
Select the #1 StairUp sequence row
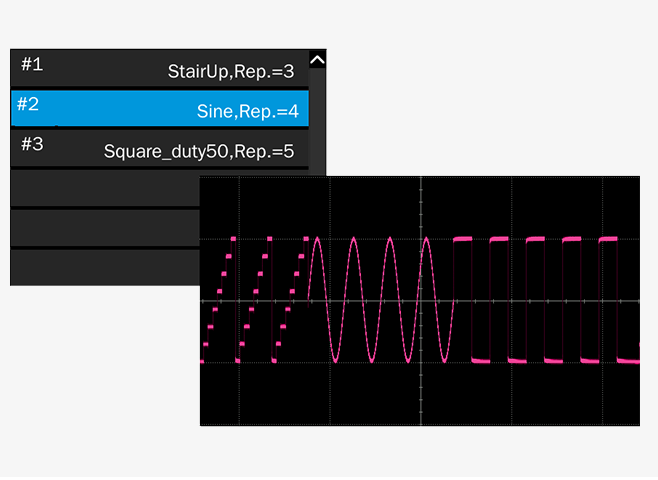point(160,68)
